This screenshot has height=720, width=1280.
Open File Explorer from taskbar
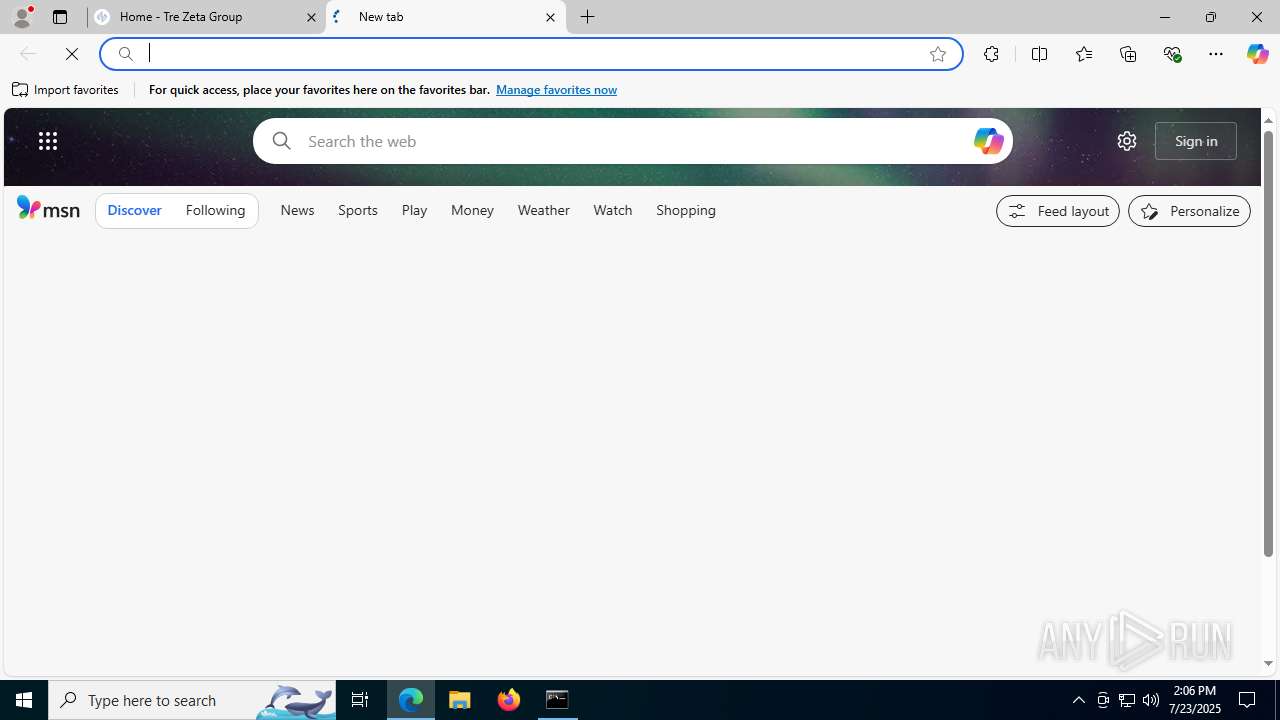point(460,700)
